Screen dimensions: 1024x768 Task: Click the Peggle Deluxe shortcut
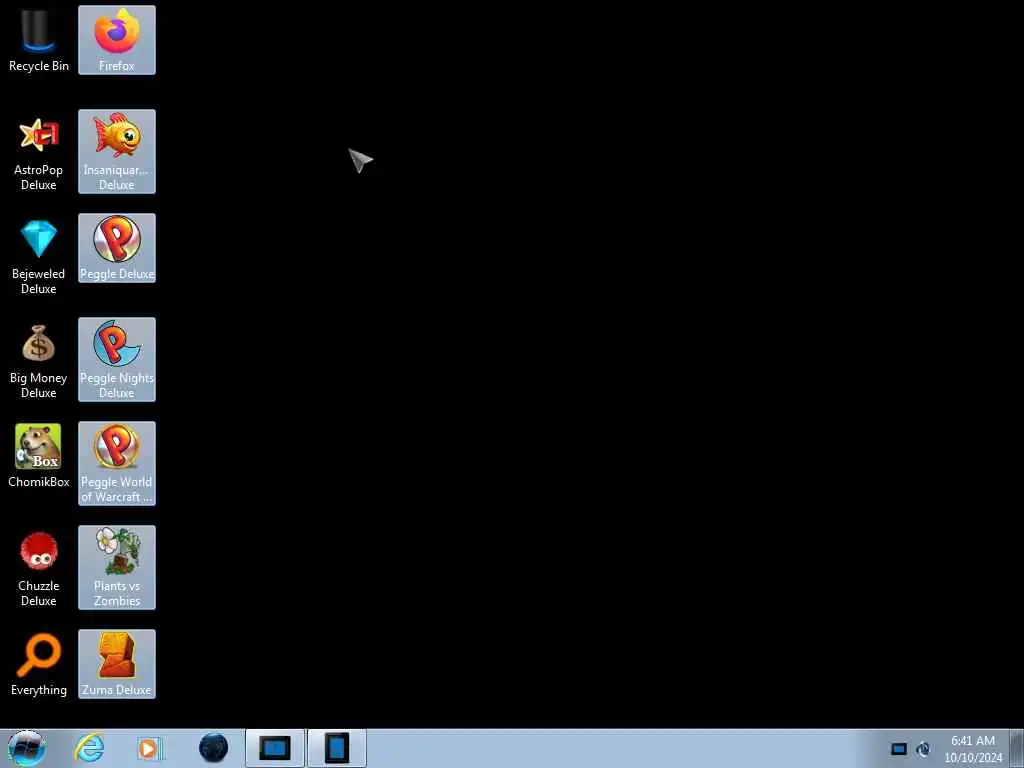[x=117, y=248]
